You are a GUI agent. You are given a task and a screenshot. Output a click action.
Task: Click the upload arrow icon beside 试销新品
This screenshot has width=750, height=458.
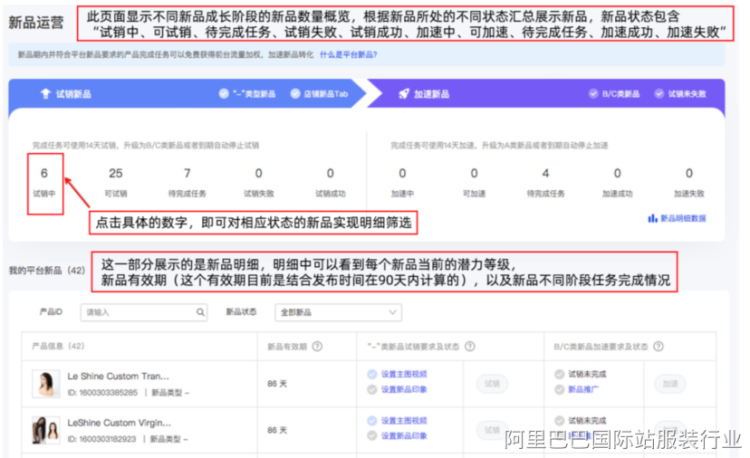tap(45, 93)
